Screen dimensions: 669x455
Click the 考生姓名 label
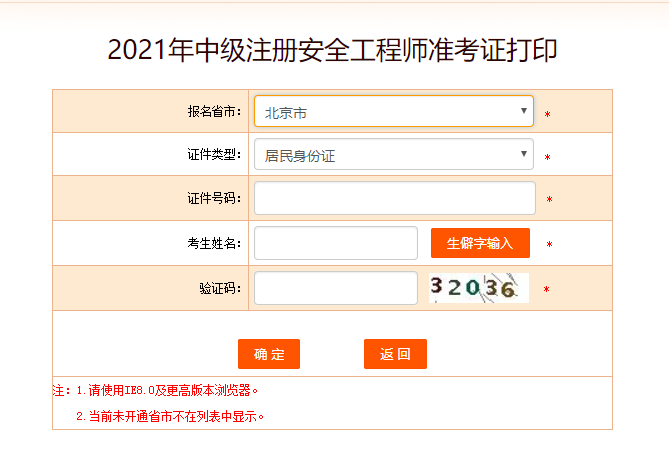coord(214,243)
